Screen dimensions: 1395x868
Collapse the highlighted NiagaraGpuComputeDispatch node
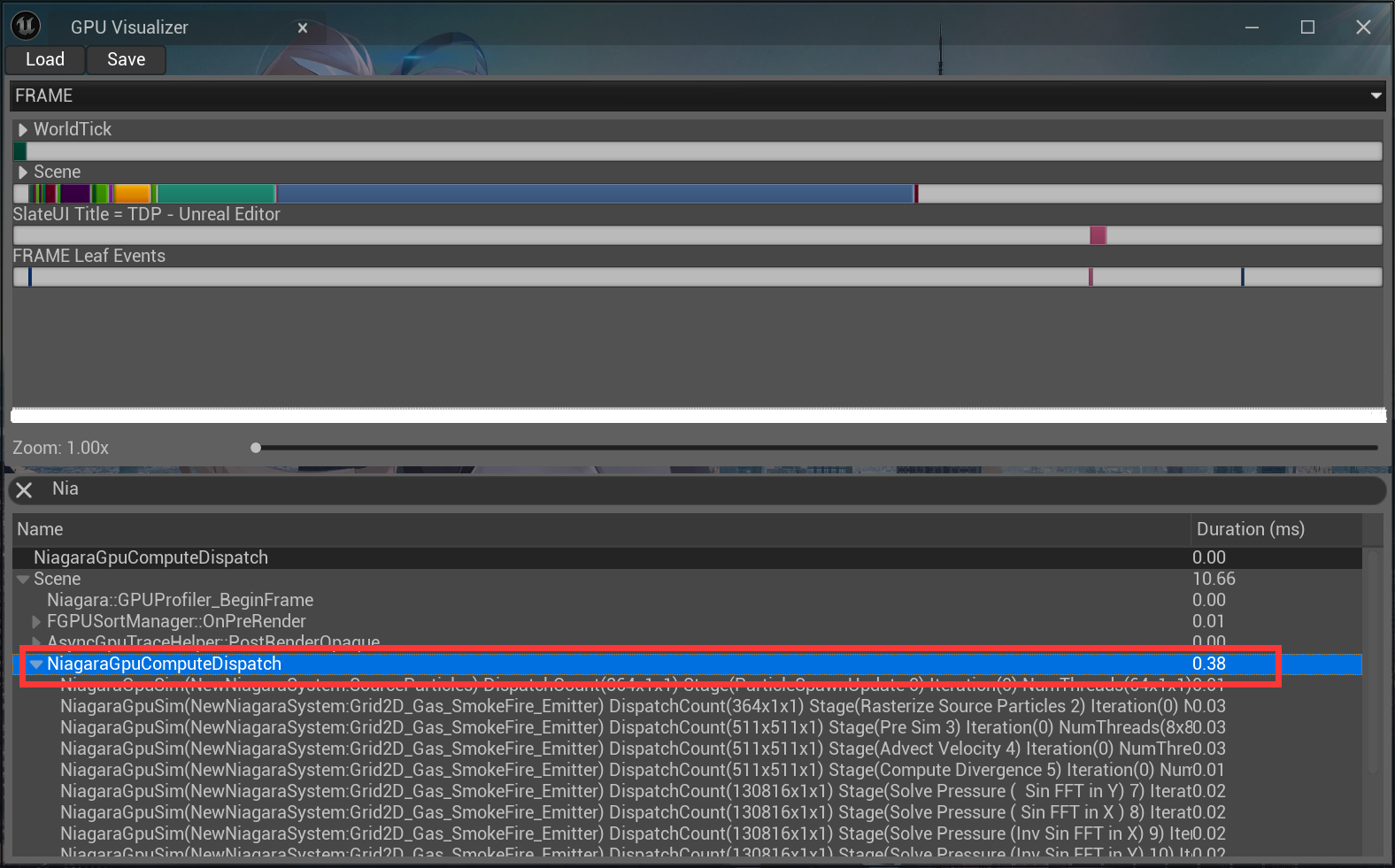[36, 664]
